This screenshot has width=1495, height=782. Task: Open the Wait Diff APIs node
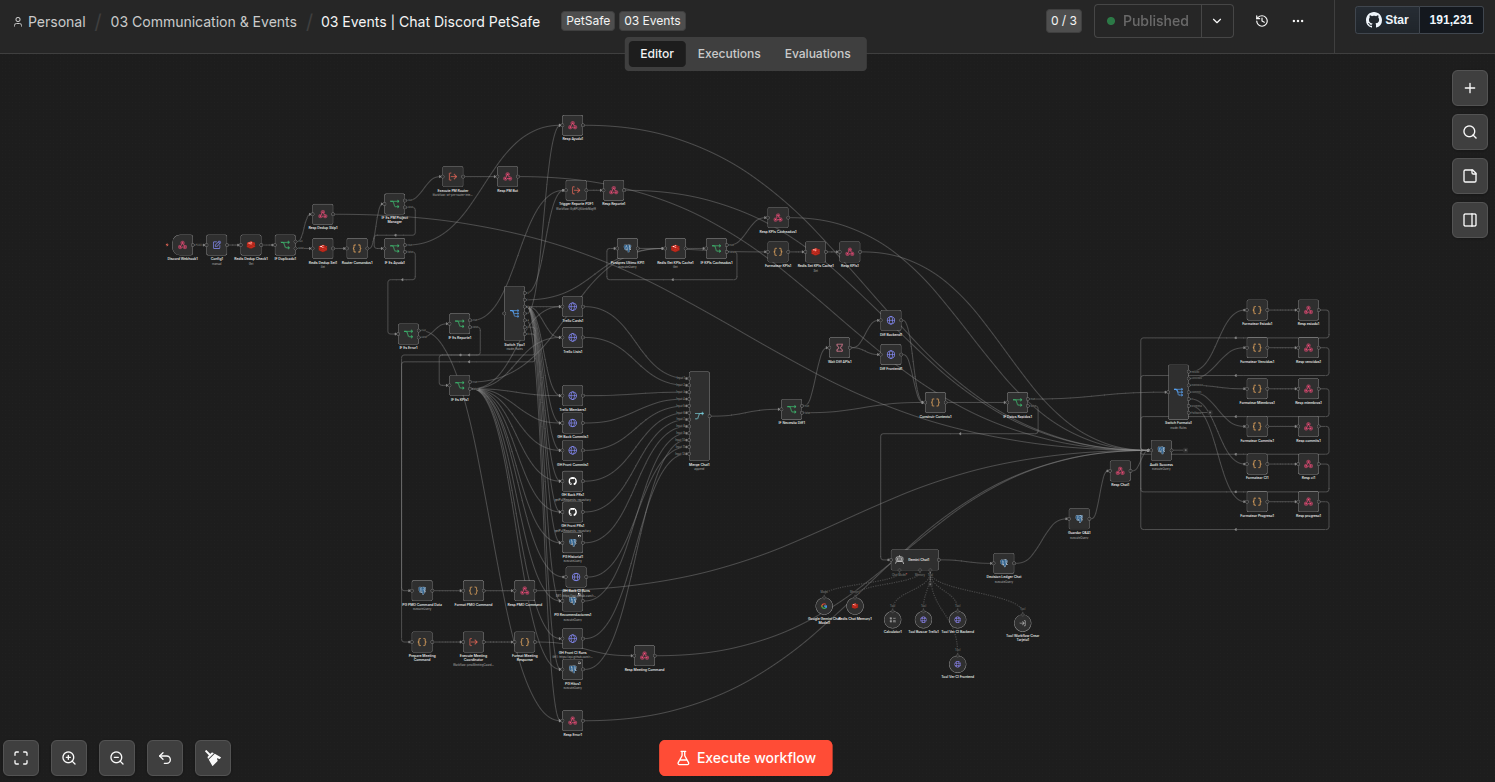[839, 347]
